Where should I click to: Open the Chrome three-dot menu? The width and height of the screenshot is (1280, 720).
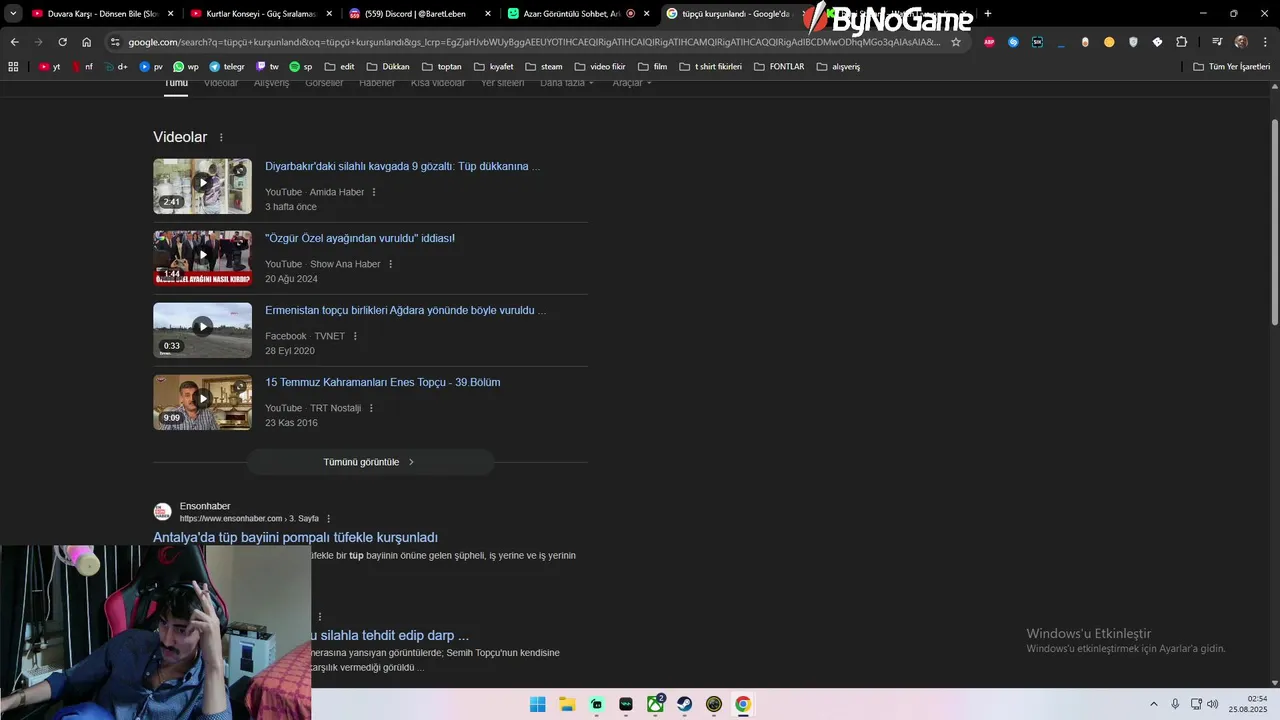pos(1265,42)
